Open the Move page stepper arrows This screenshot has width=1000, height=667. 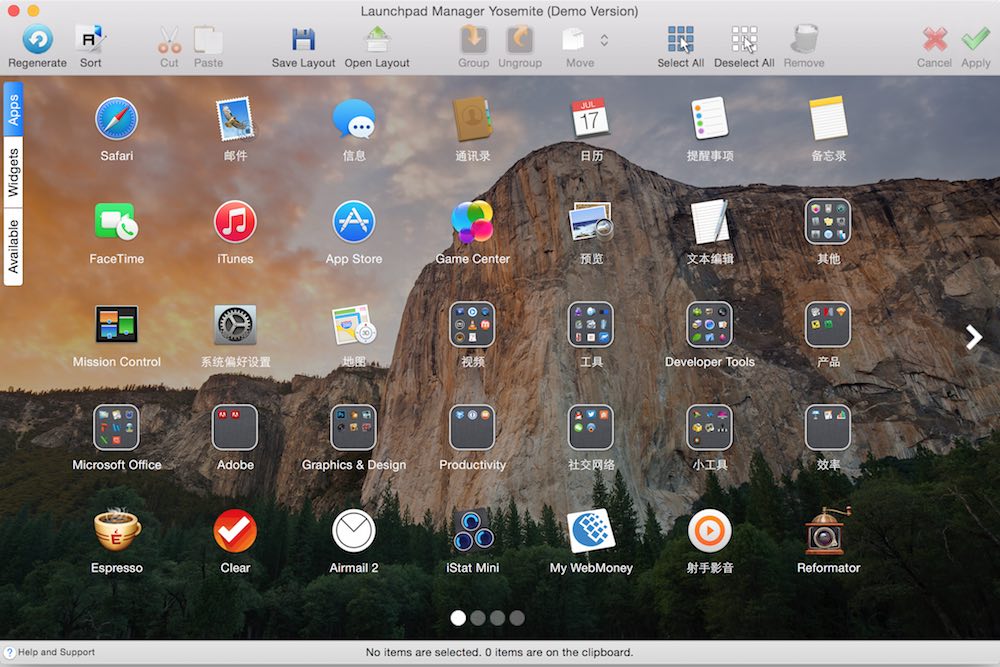(x=604, y=40)
